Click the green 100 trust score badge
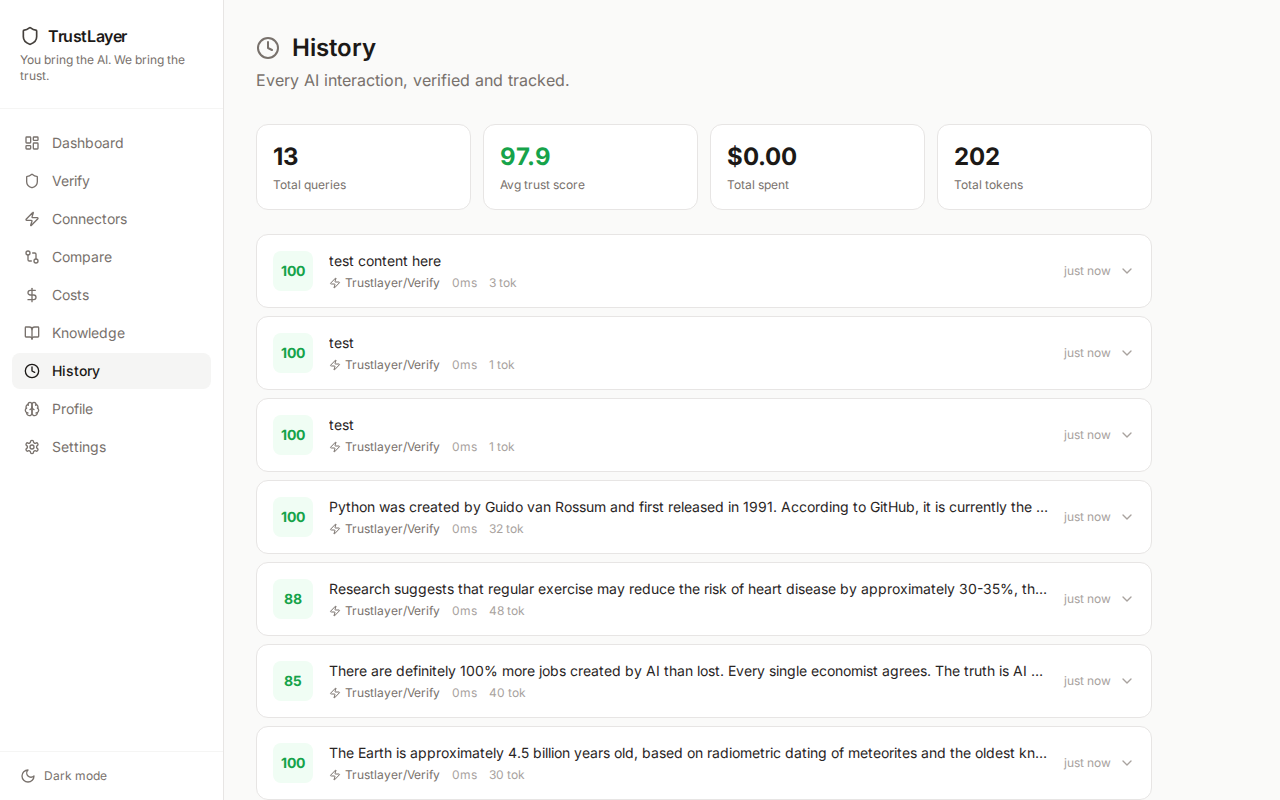 [292, 271]
